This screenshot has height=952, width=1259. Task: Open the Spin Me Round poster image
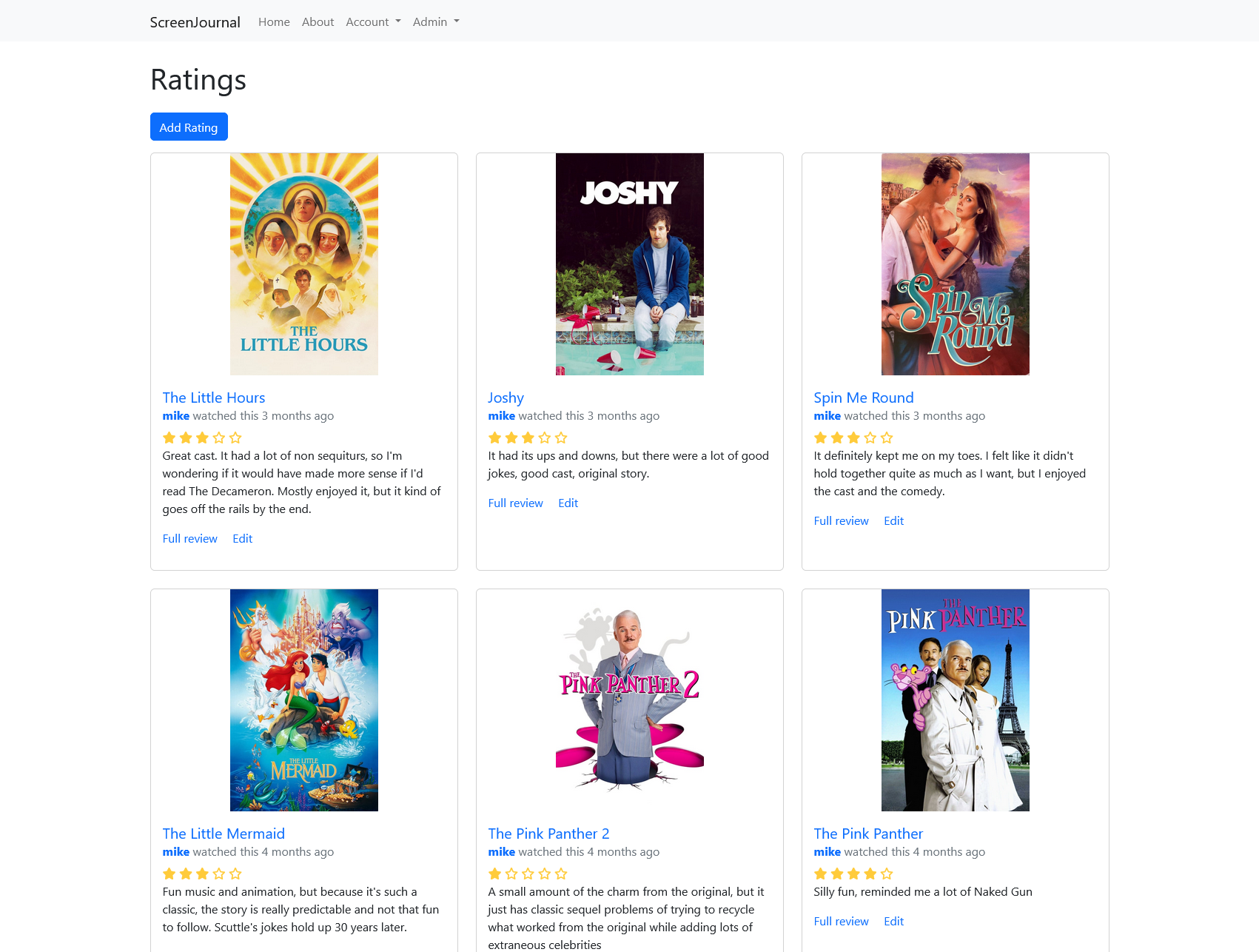pyautogui.click(x=955, y=264)
